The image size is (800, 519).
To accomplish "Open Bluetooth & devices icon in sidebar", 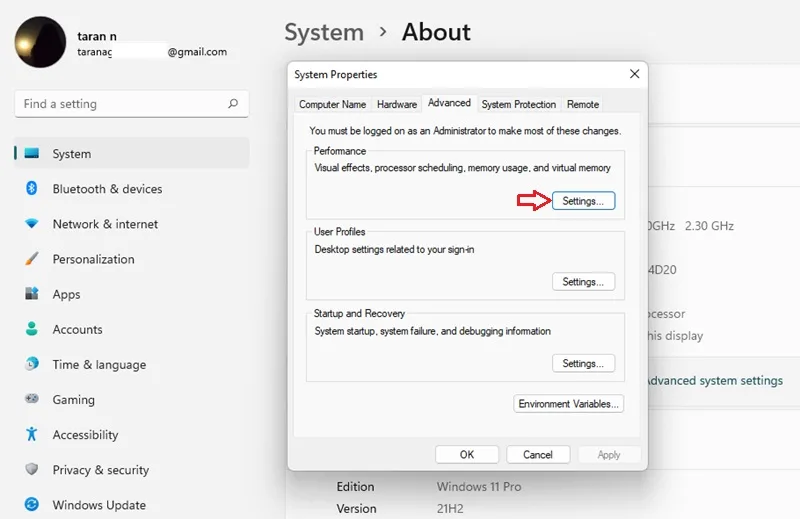I will click(x=32, y=188).
